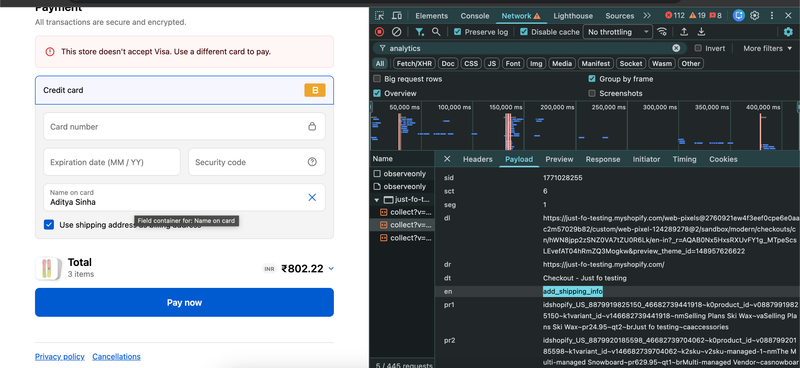
Task: Export HAR file download icon
Action: [702, 32]
